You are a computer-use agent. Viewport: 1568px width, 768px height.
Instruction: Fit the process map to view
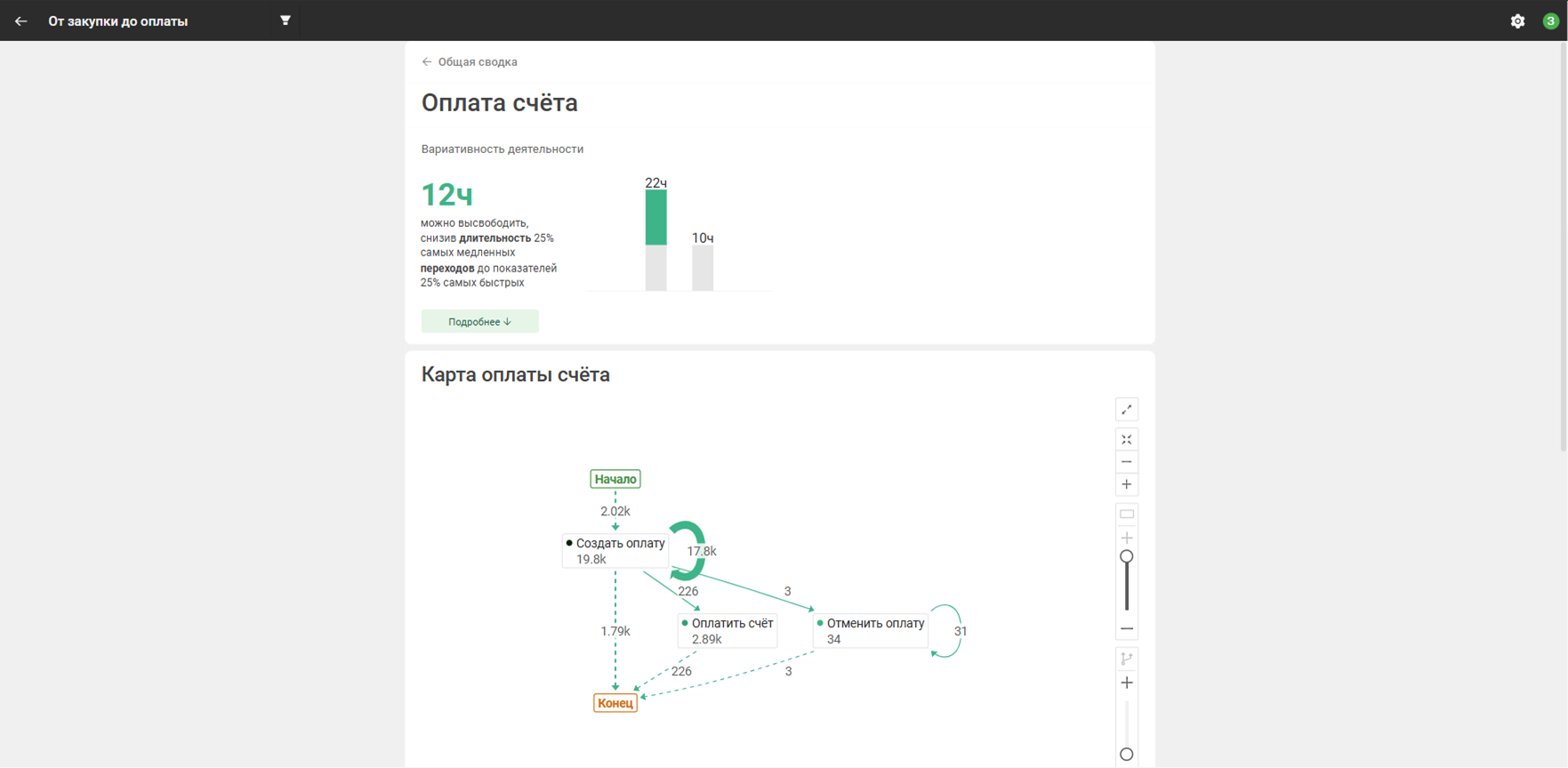pos(1126,440)
